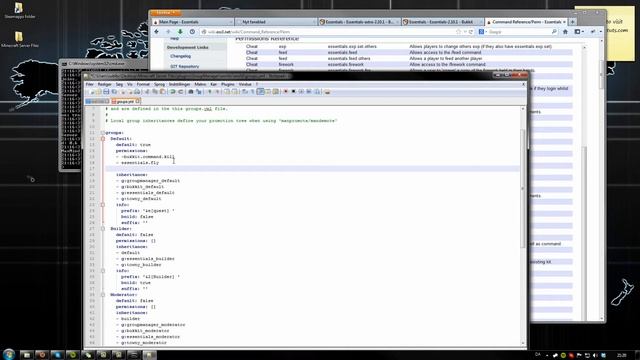This screenshot has height=360, width=640.
Task: Click the Firefox search magnifier icon
Action: pyautogui.click(x=554, y=31)
